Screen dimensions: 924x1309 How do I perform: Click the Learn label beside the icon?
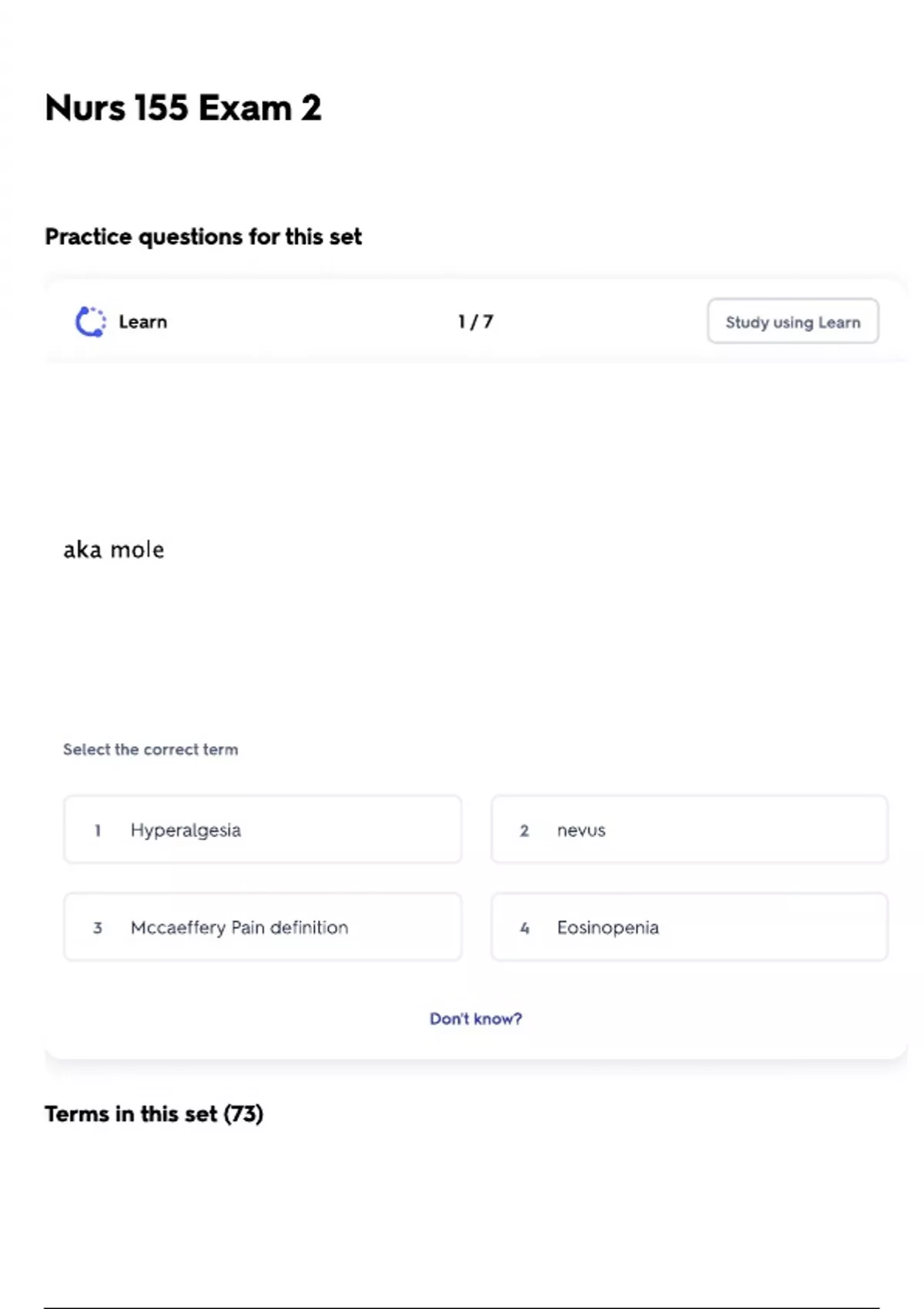pyautogui.click(x=142, y=322)
